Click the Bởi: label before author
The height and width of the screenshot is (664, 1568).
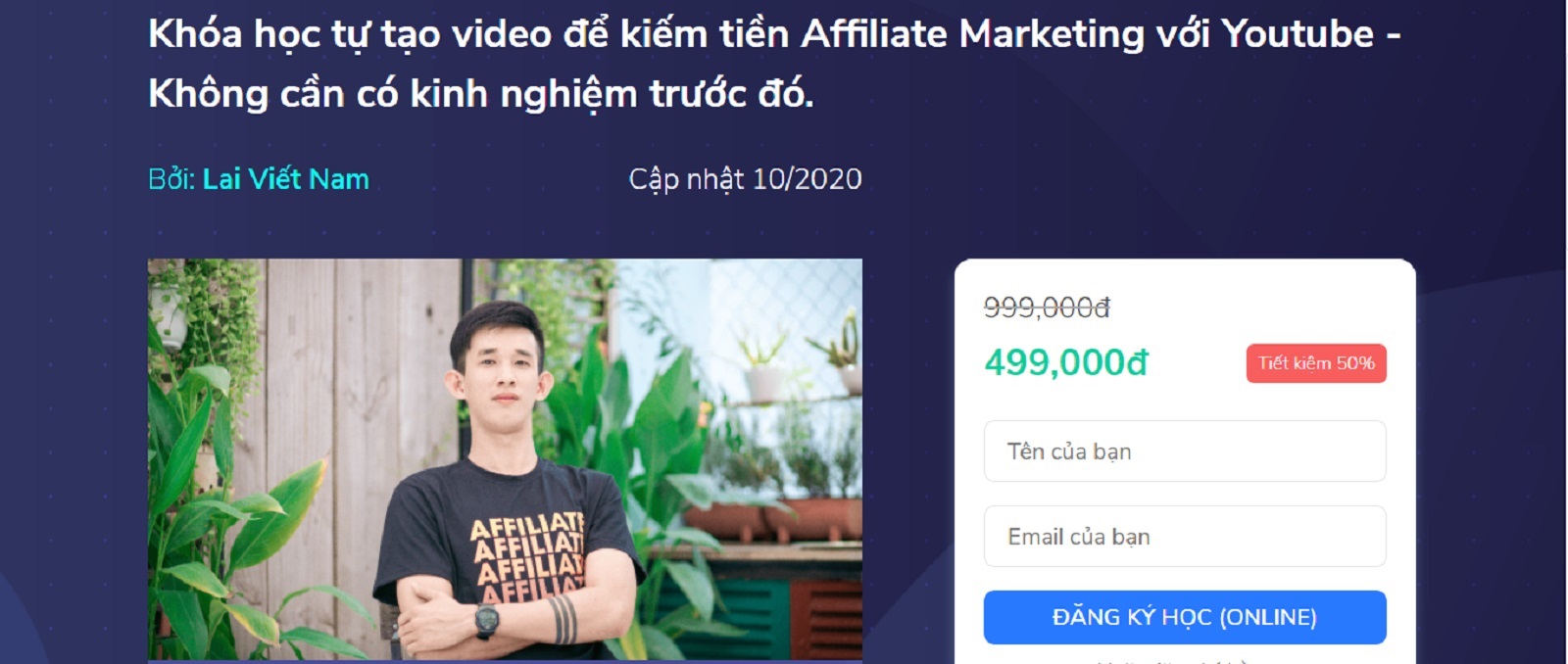(172, 179)
